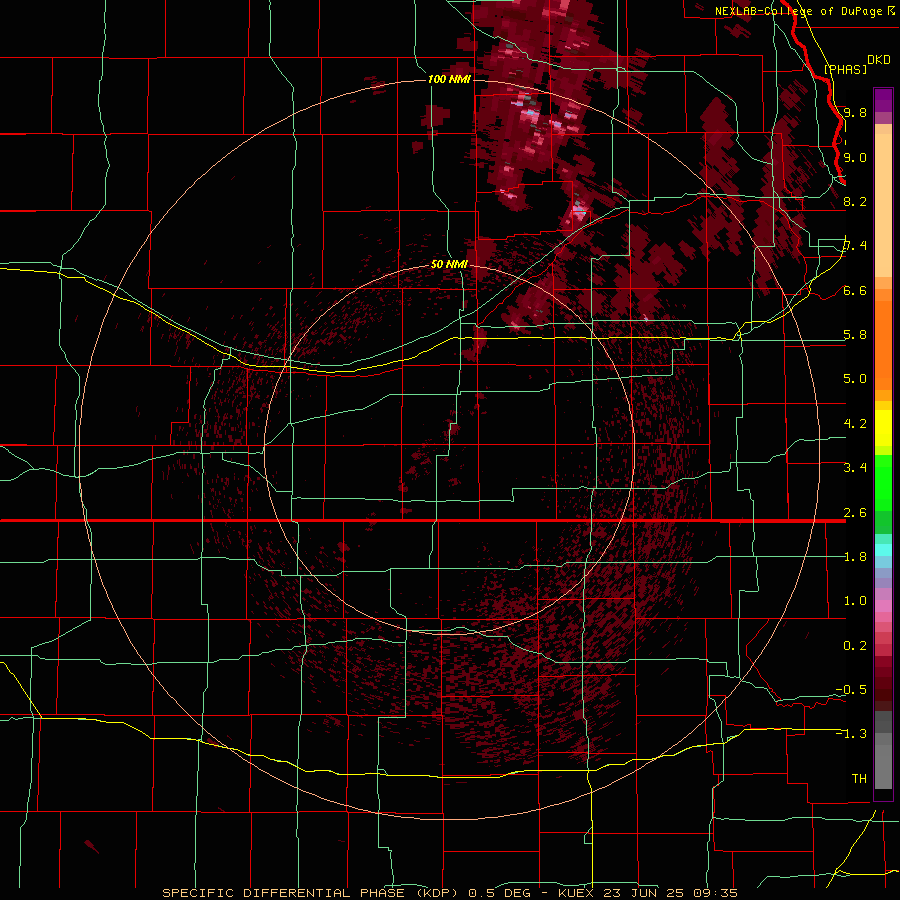
Task: Click the TH threshold label
Action: [859, 779]
